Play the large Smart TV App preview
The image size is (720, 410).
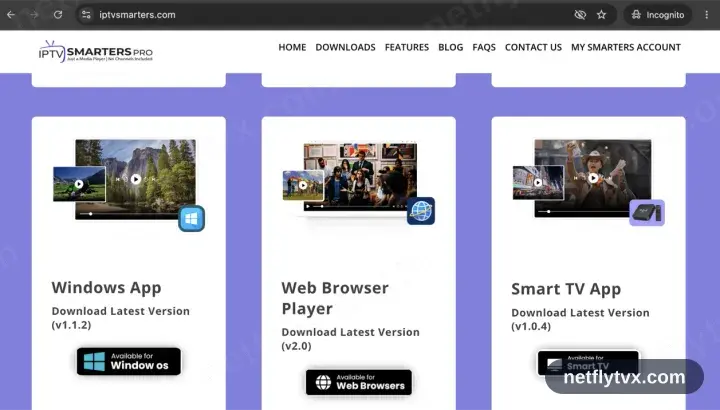pos(593,178)
